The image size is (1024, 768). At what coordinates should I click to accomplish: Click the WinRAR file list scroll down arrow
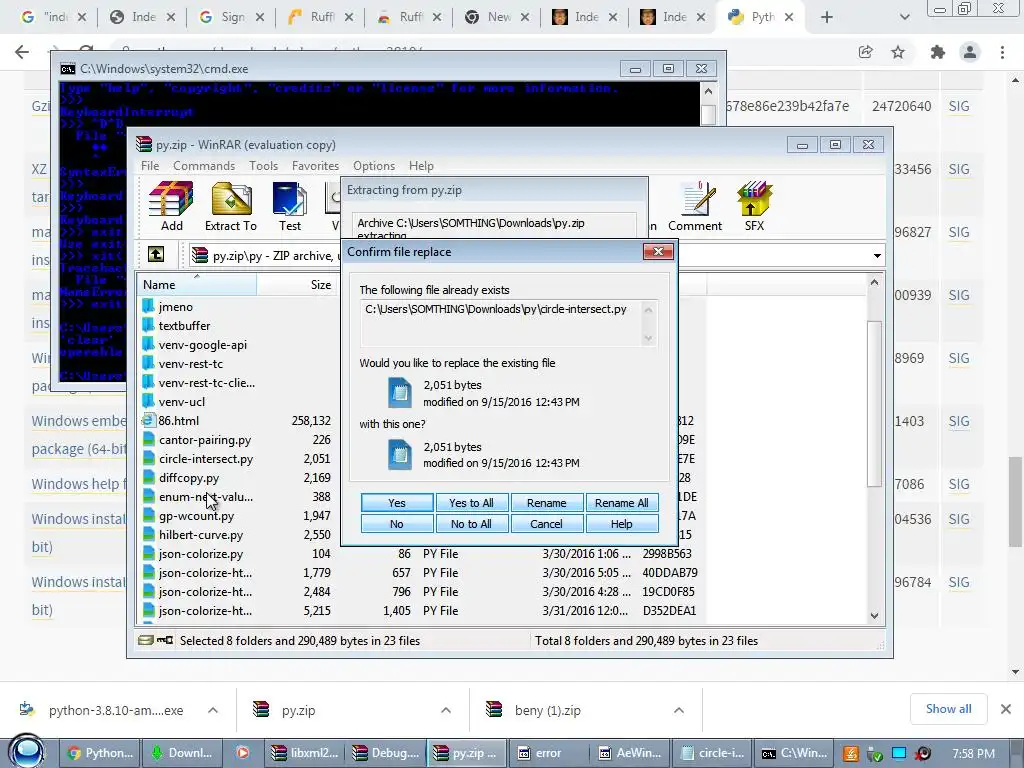pyautogui.click(x=874, y=616)
